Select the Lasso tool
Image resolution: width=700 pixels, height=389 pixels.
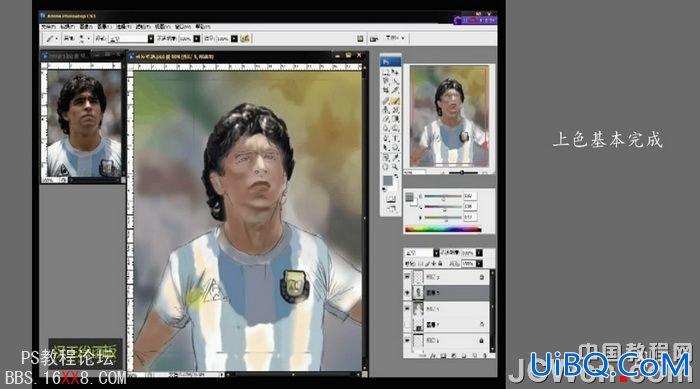coord(386,80)
